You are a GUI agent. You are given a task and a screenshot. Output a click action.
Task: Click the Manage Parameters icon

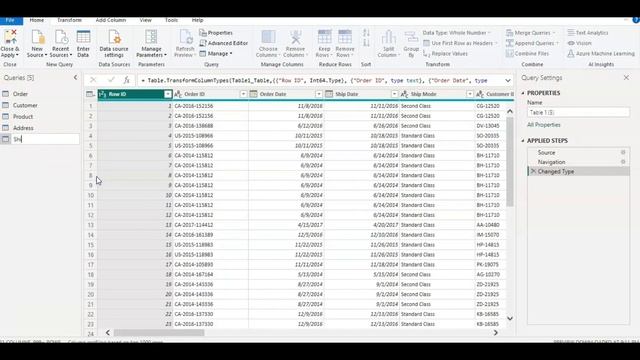click(151, 37)
